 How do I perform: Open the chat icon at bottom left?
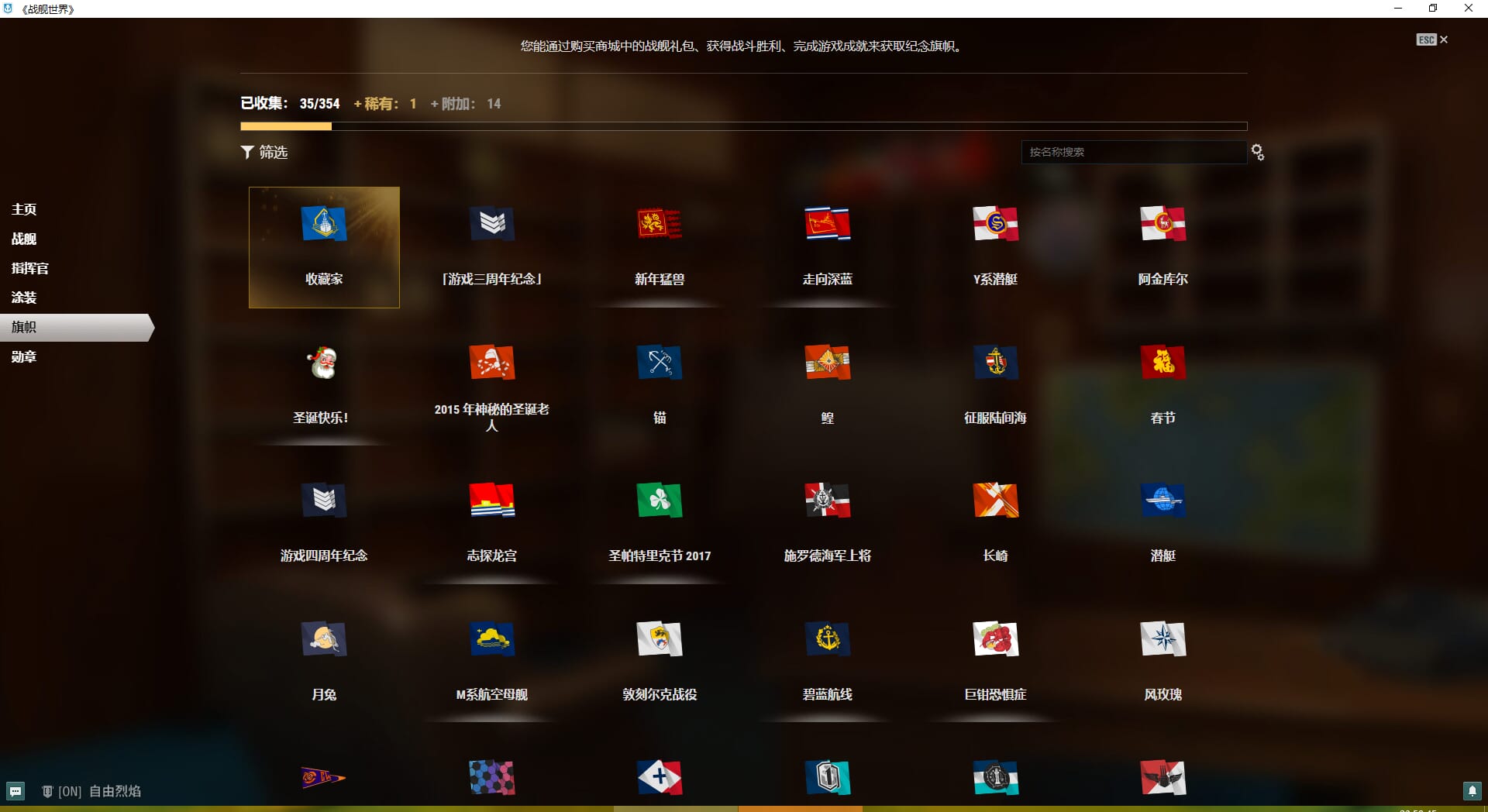[x=15, y=791]
